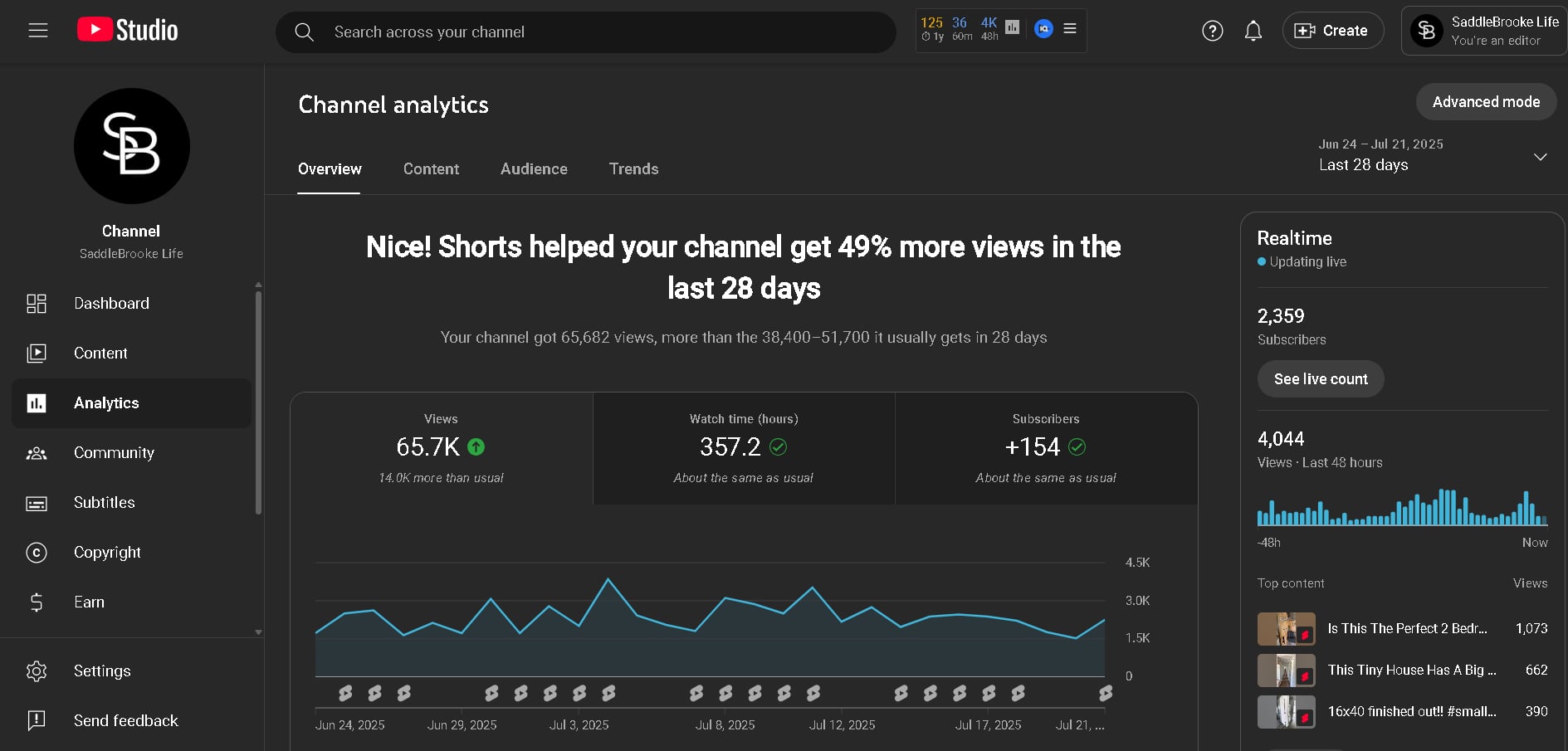This screenshot has width=1568, height=751.
Task: Click the large SB channel profile picture
Action: [132, 146]
